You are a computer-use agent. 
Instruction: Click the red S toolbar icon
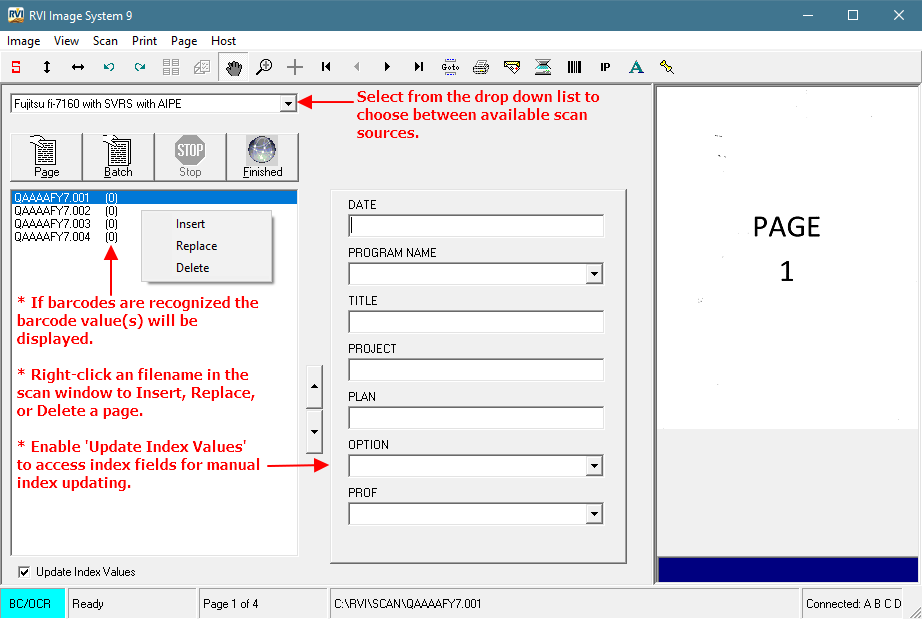[x=16, y=67]
